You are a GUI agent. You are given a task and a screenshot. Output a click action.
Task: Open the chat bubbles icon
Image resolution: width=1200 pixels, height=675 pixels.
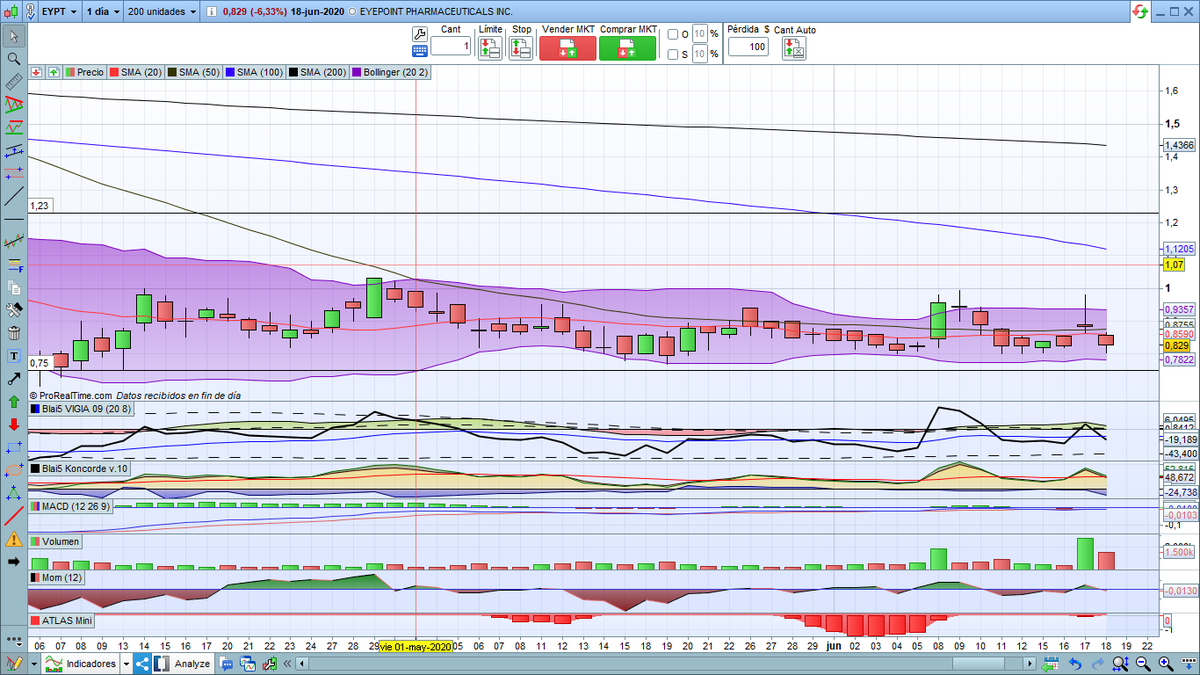[228, 663]
